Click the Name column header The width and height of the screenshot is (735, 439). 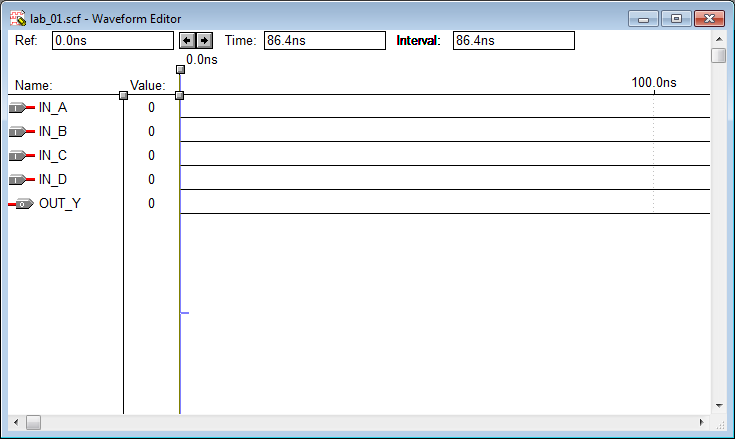[33, 86]
